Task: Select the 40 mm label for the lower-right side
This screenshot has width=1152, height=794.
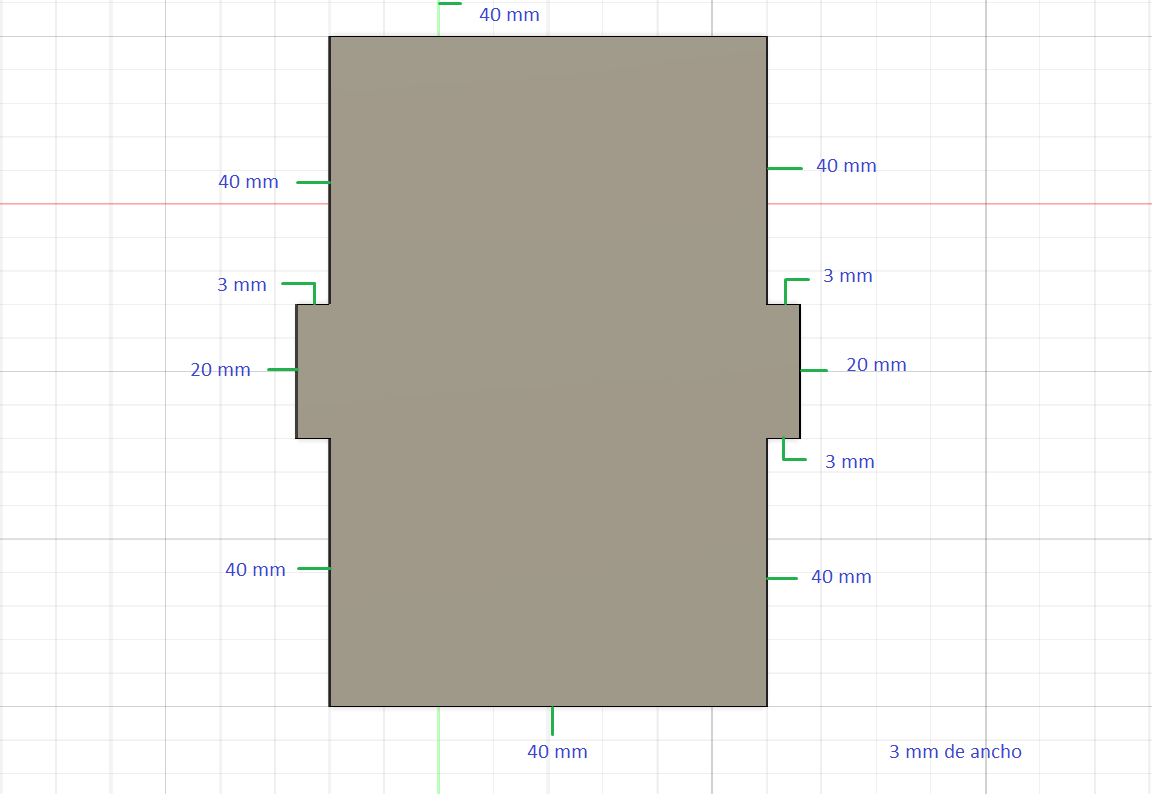Action: pos(841,577)
